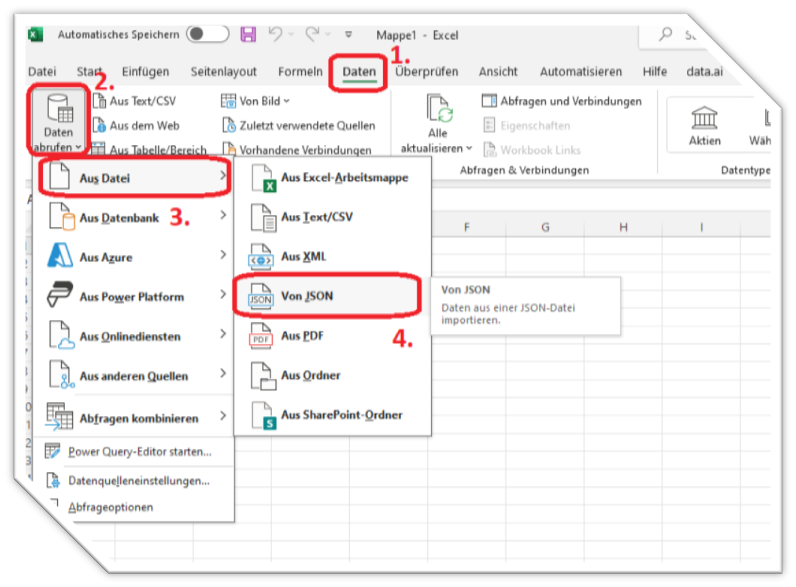Switch to the Formeln tab
This screenshot has height=587, width=796.
(x=300, y=72)
